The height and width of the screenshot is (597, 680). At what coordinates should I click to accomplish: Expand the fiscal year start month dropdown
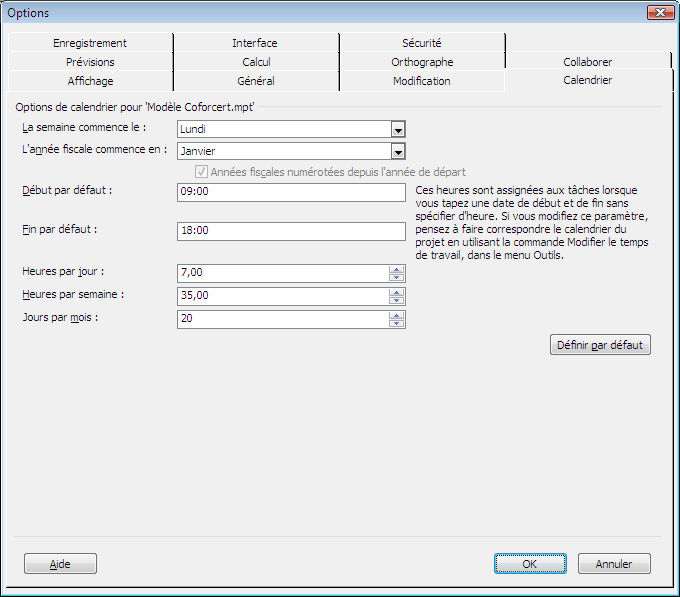click(397, 151)
